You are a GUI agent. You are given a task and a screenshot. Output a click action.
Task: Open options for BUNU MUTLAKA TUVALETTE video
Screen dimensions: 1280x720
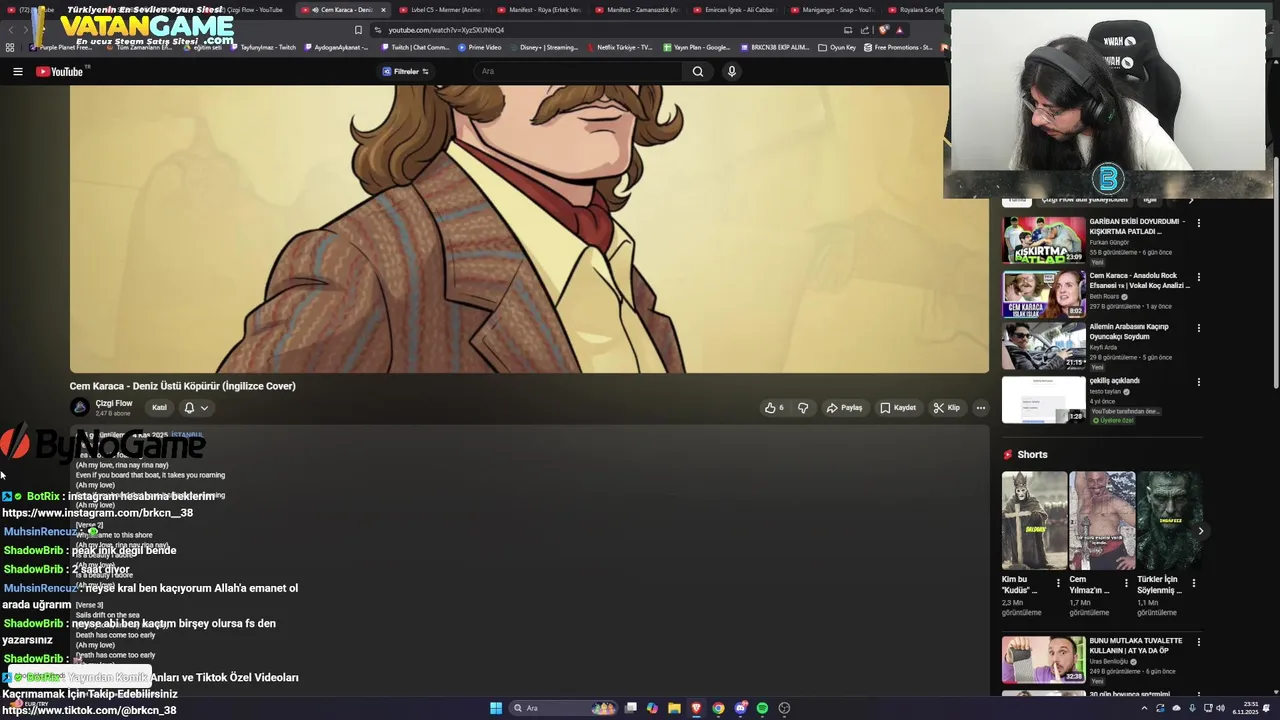click(x=1199, y=642)
